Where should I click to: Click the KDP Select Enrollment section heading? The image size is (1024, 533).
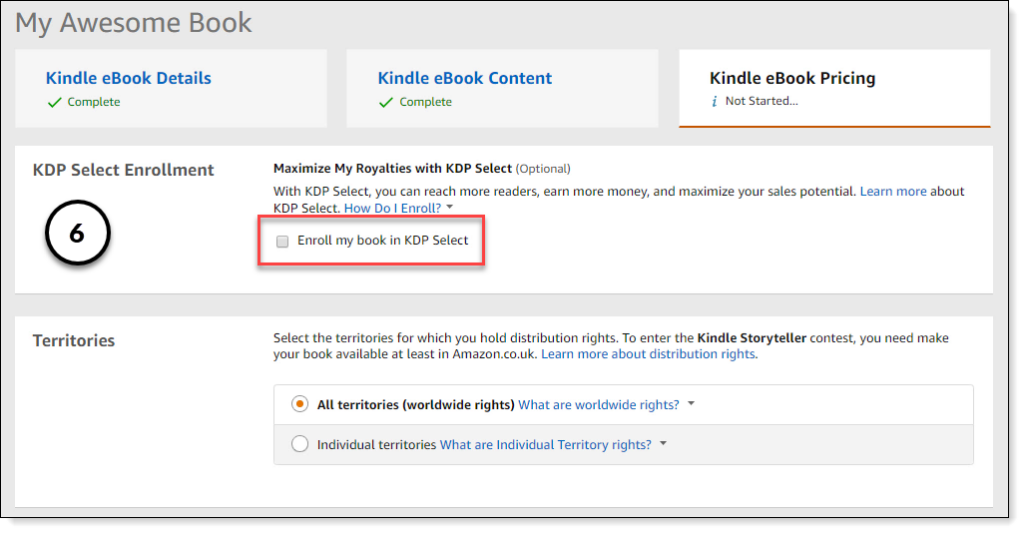tap(123, 170)
